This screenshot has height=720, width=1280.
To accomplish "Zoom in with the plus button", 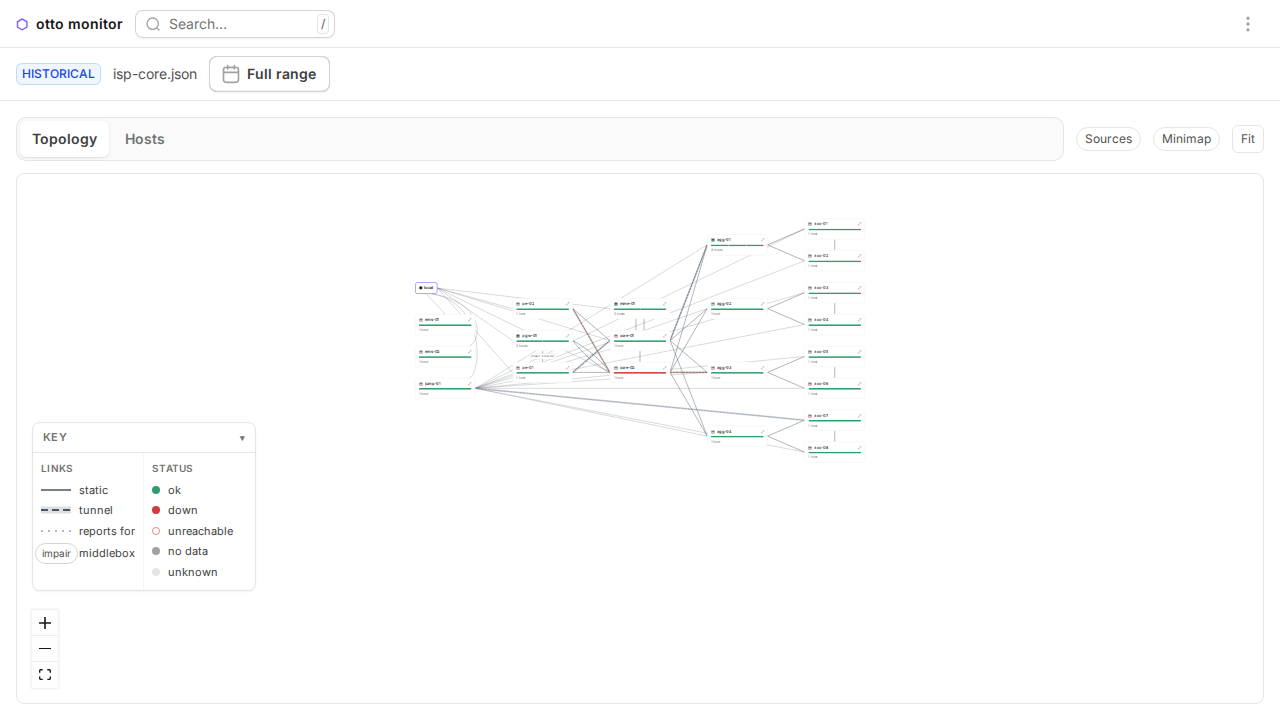I will tap(45, 623).
